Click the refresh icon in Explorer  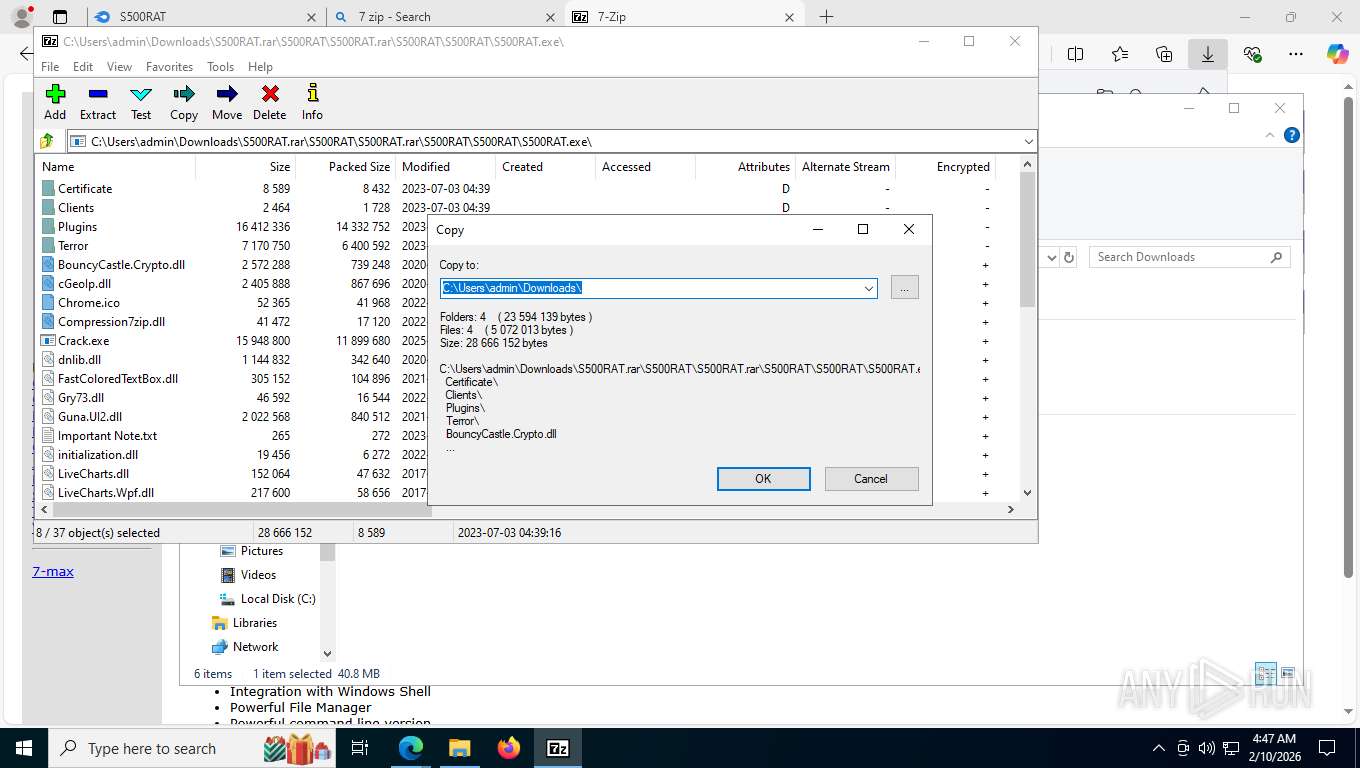[1069, 257]
